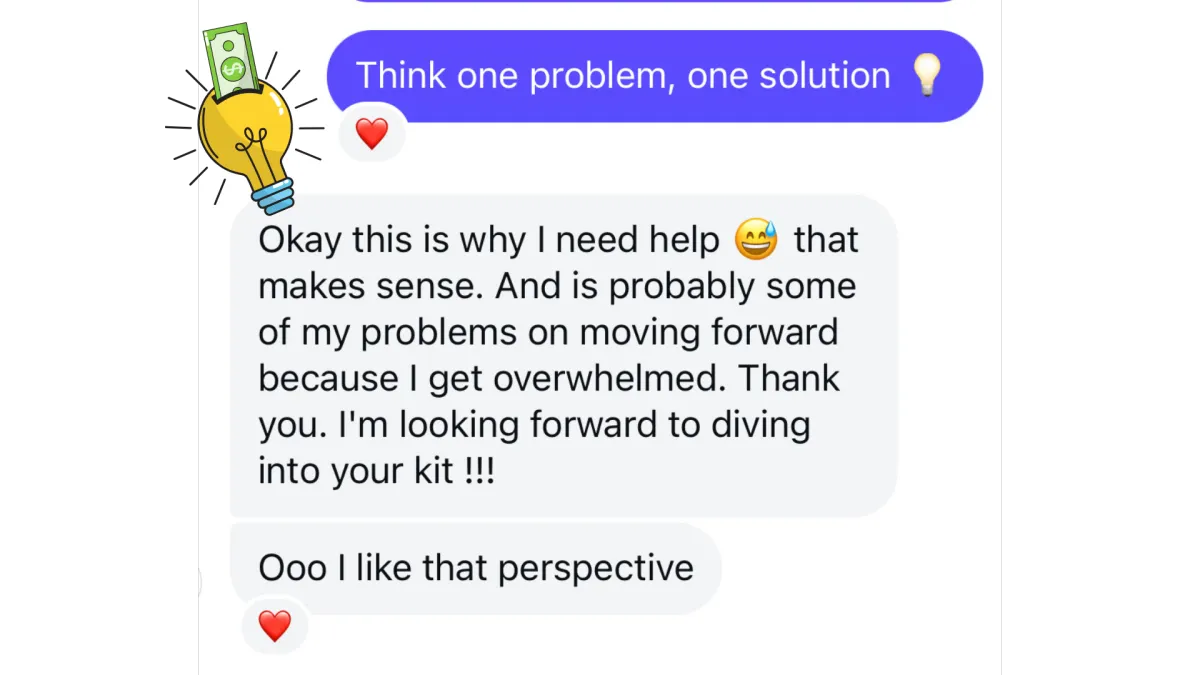Select the "Ooo I like that perspective" message bubble
The image size is (1200, 675).
tap(476, 569)
